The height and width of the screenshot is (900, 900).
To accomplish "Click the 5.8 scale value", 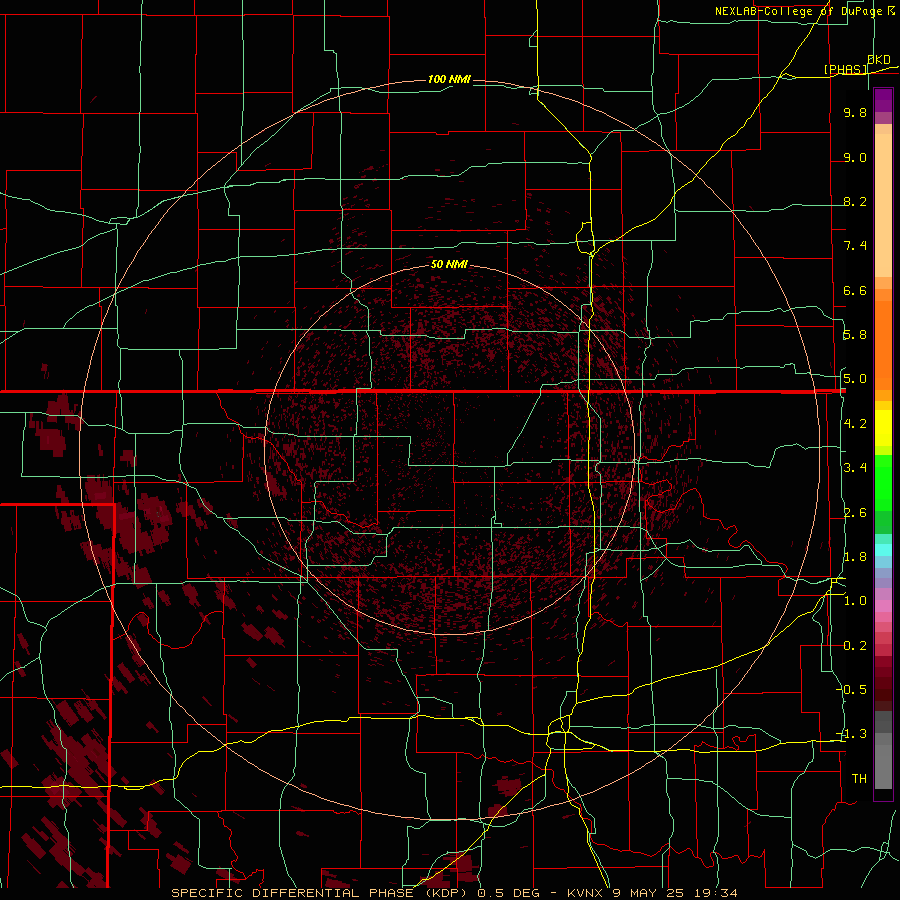I will pos(855,335).
